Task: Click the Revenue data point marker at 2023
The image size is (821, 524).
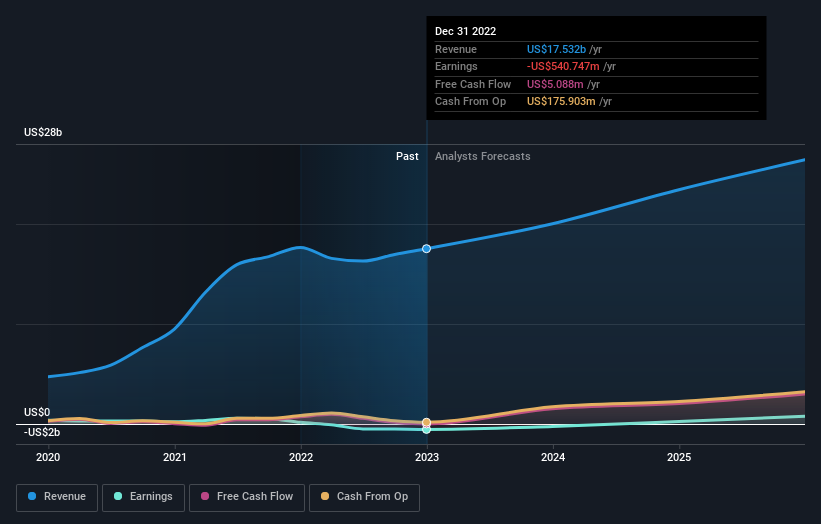Action: (427, 249)
